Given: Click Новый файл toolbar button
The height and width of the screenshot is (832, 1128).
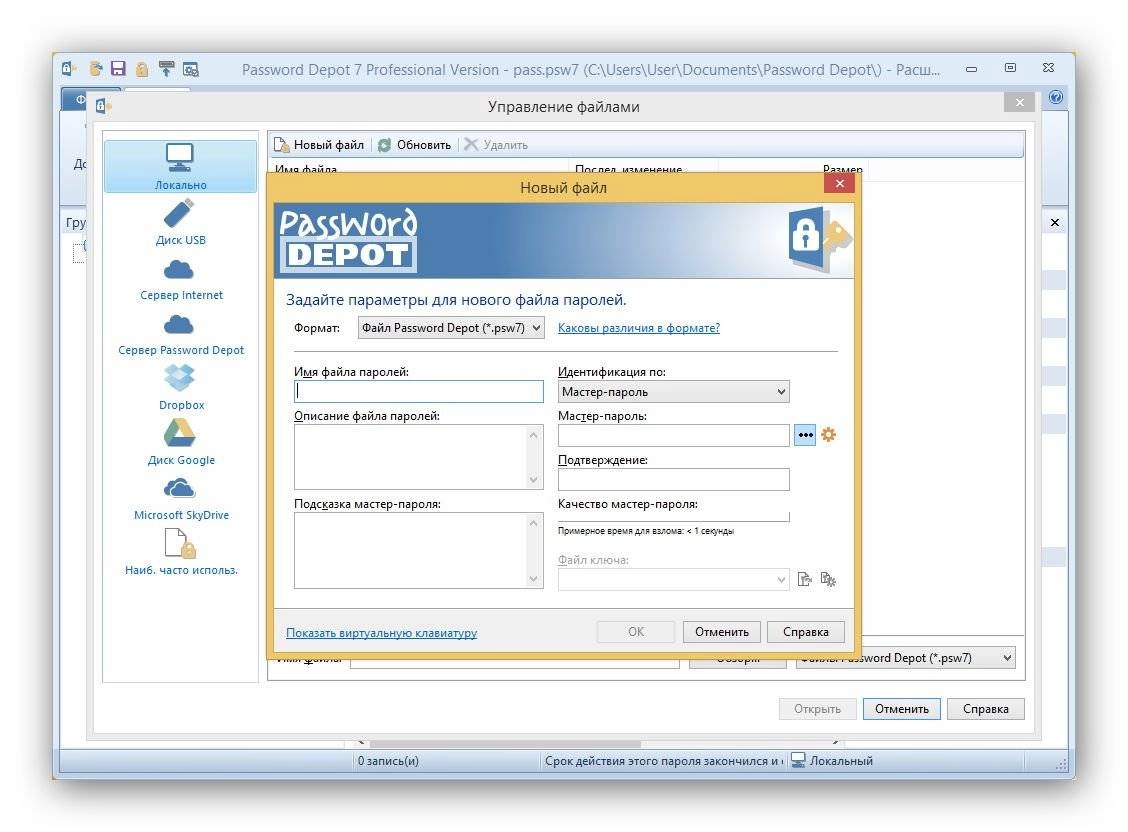Looking at the screenshot, I should click(x=319, y=145).
